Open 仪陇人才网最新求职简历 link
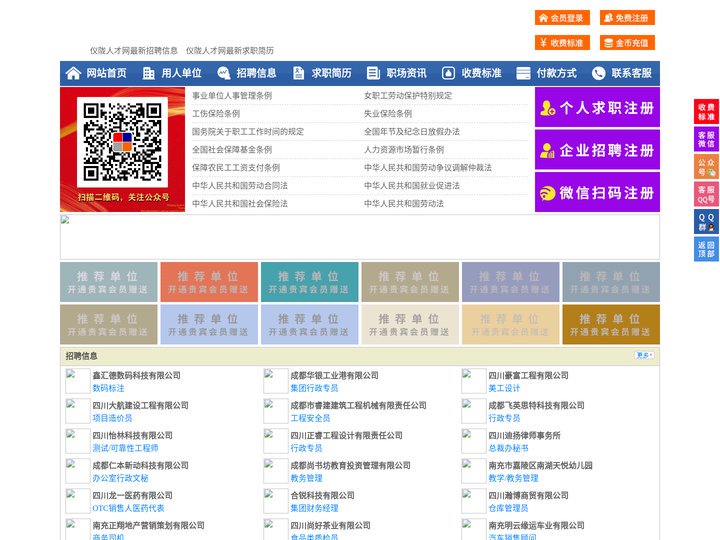The width and height of the screenshot is (720, 540). coord(230,51)
